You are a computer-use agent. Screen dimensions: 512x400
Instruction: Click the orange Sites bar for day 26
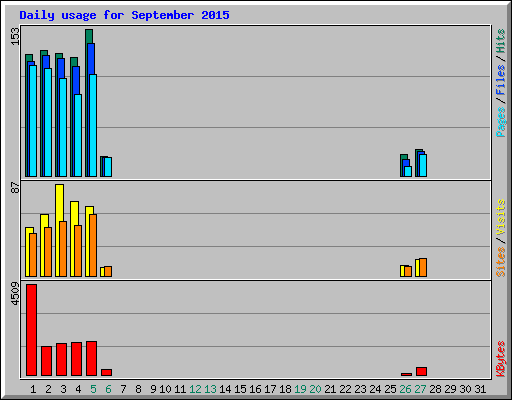(x=408, y=271)
